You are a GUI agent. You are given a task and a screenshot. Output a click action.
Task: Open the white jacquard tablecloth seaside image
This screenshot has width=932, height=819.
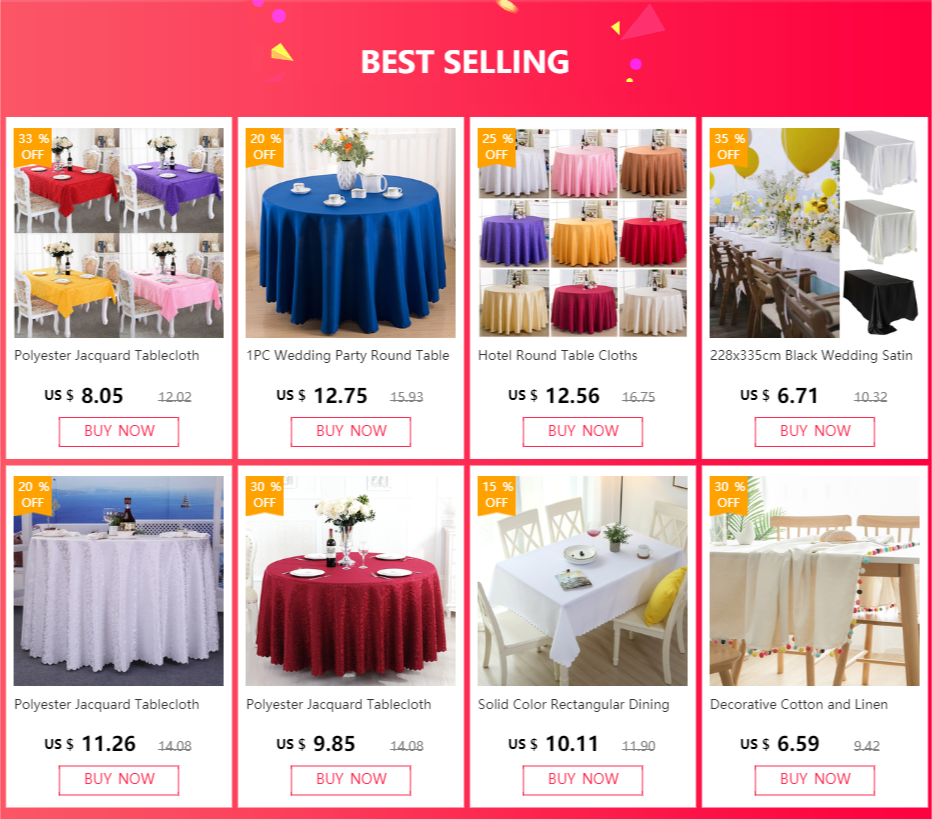[x=119, y=581]
